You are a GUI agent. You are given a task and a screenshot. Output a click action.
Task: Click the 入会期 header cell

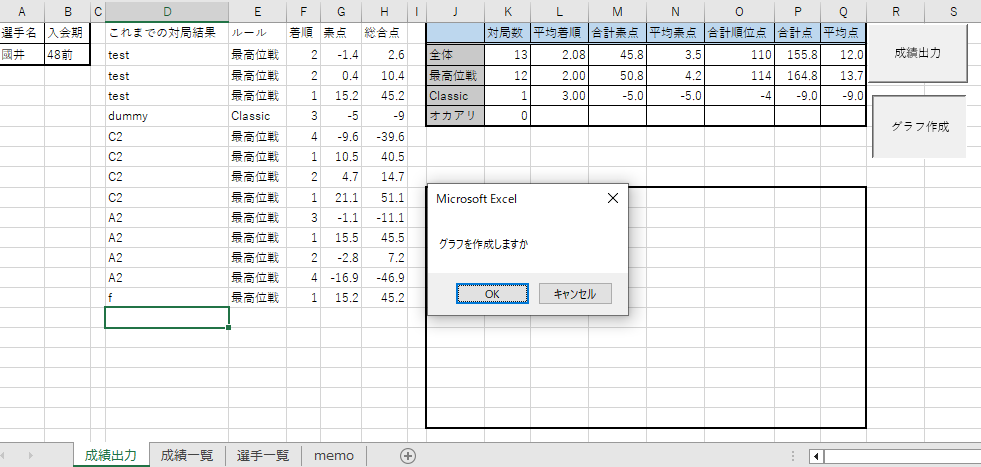tap(67, 33)
